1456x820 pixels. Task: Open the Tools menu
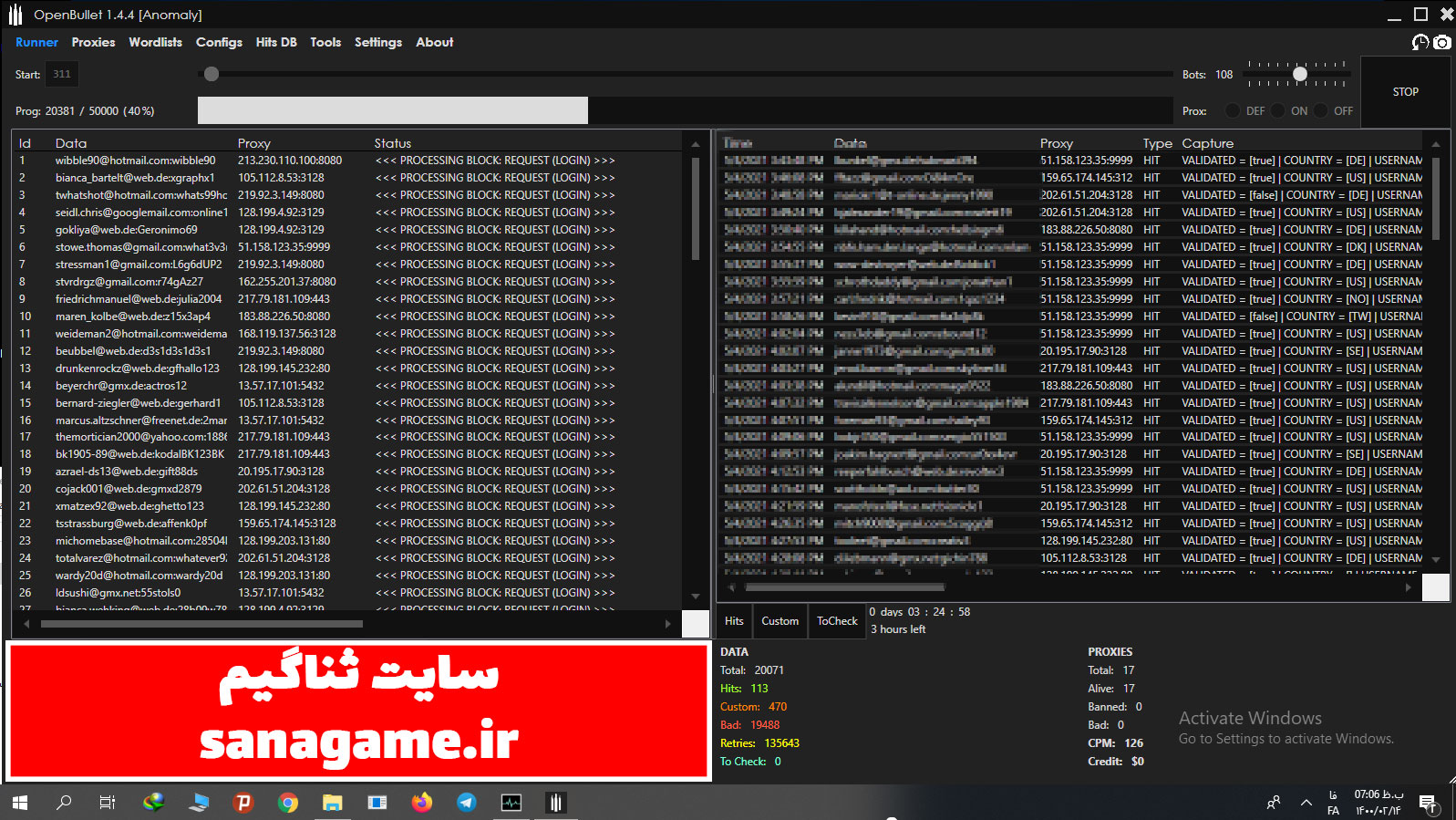(x=325, y=42)
